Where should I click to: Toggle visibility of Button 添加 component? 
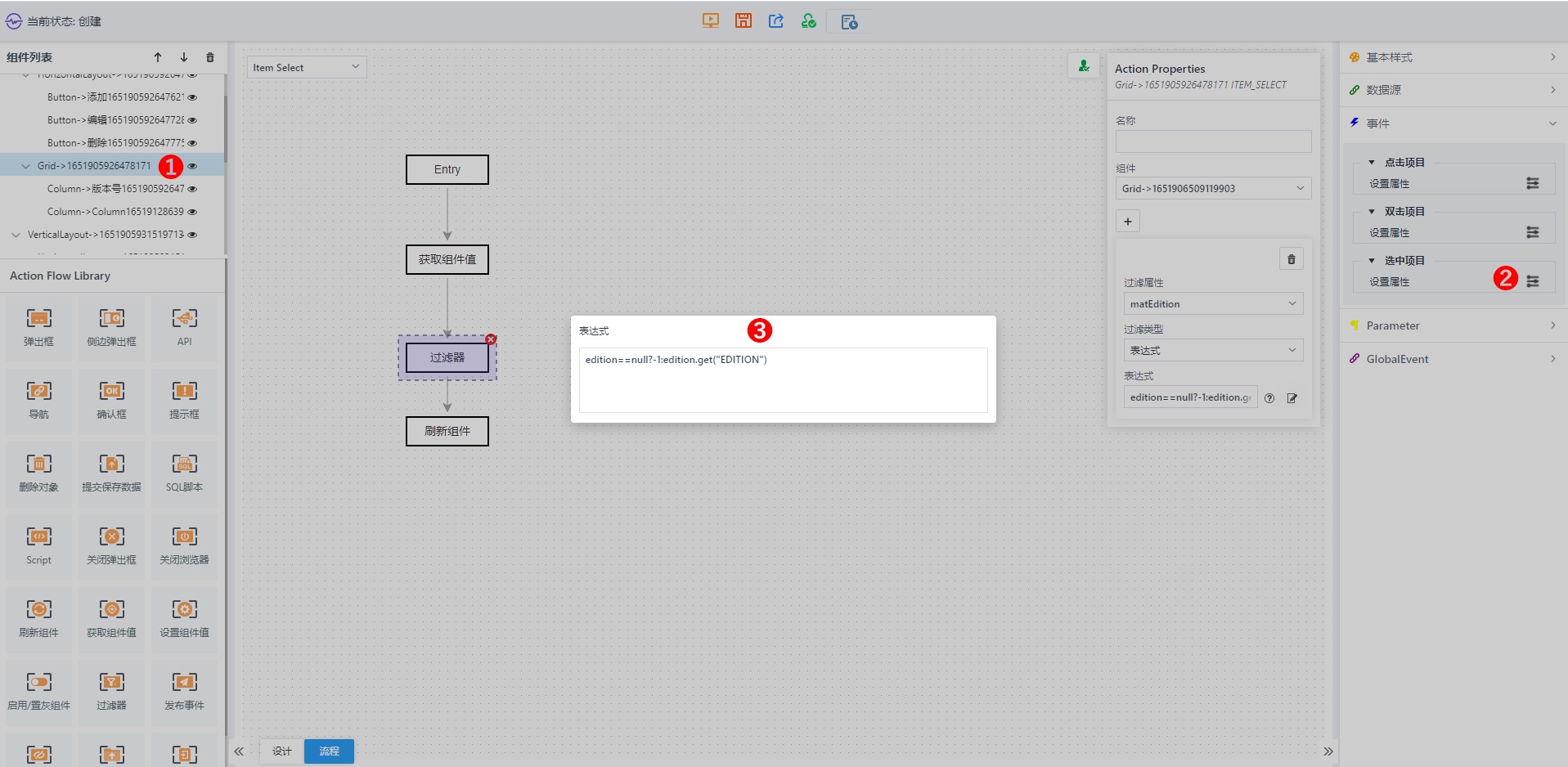pyautogui.click(x=192, y=97)
